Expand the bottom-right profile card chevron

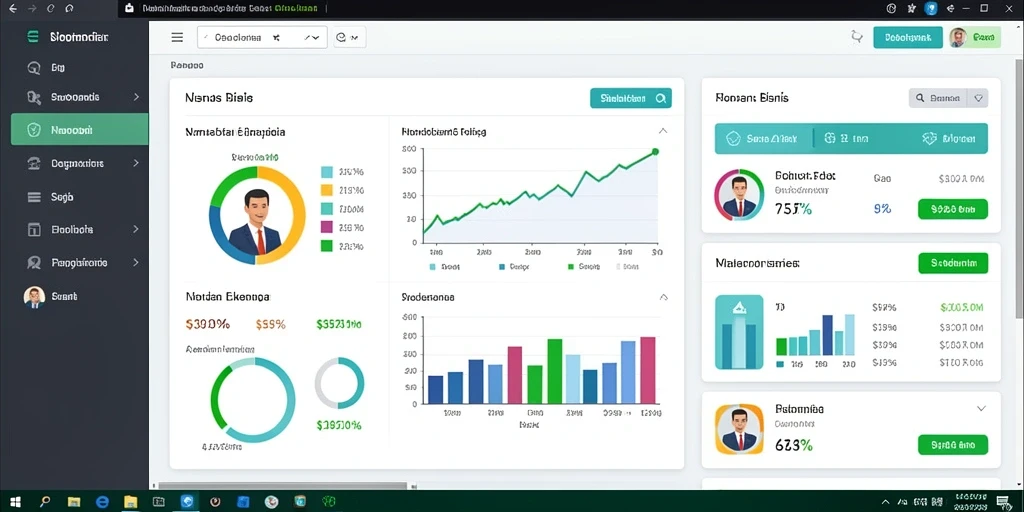(x=981, y=409)
